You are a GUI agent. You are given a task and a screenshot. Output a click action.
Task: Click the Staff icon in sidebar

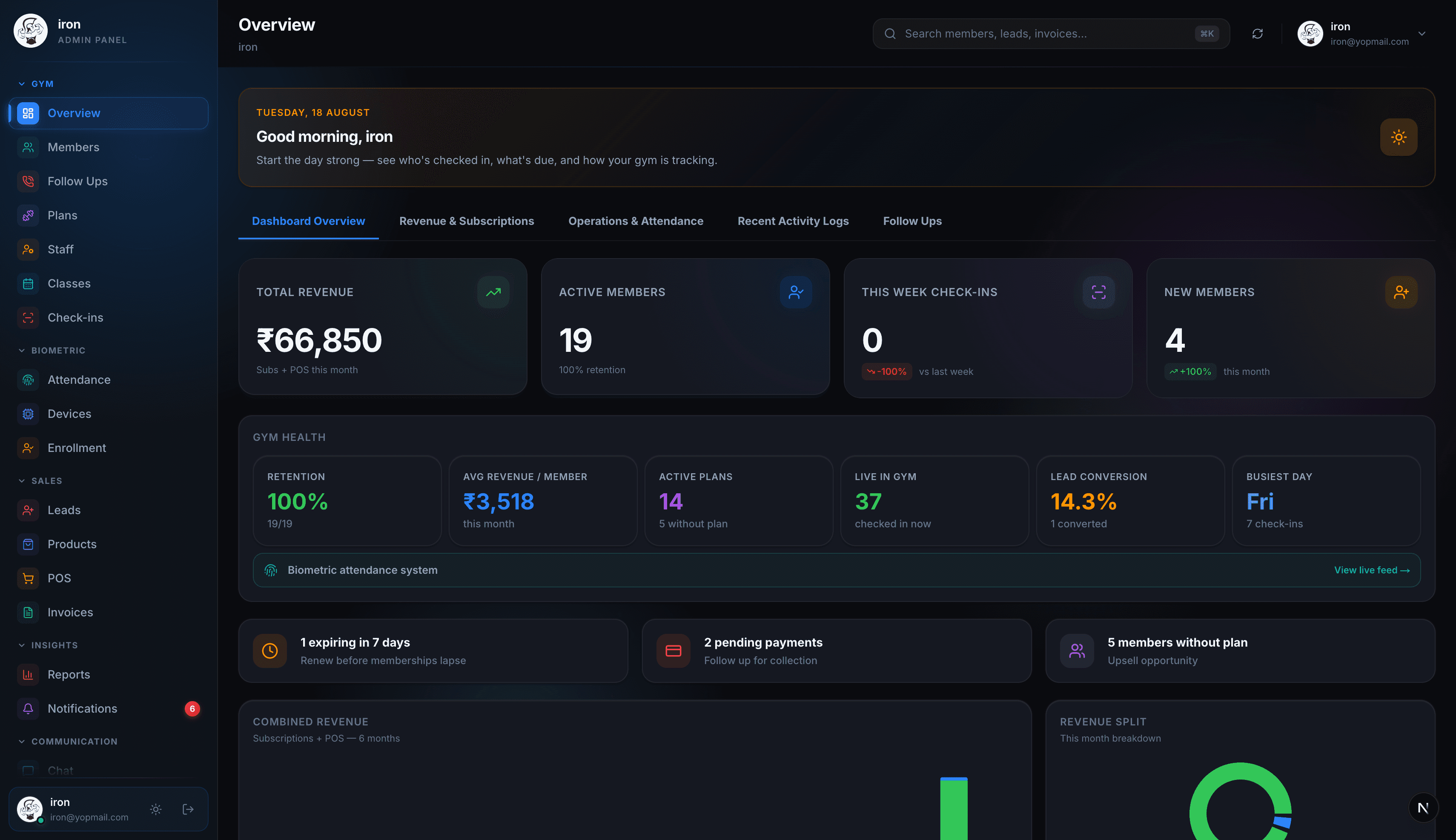click(28, 249)
